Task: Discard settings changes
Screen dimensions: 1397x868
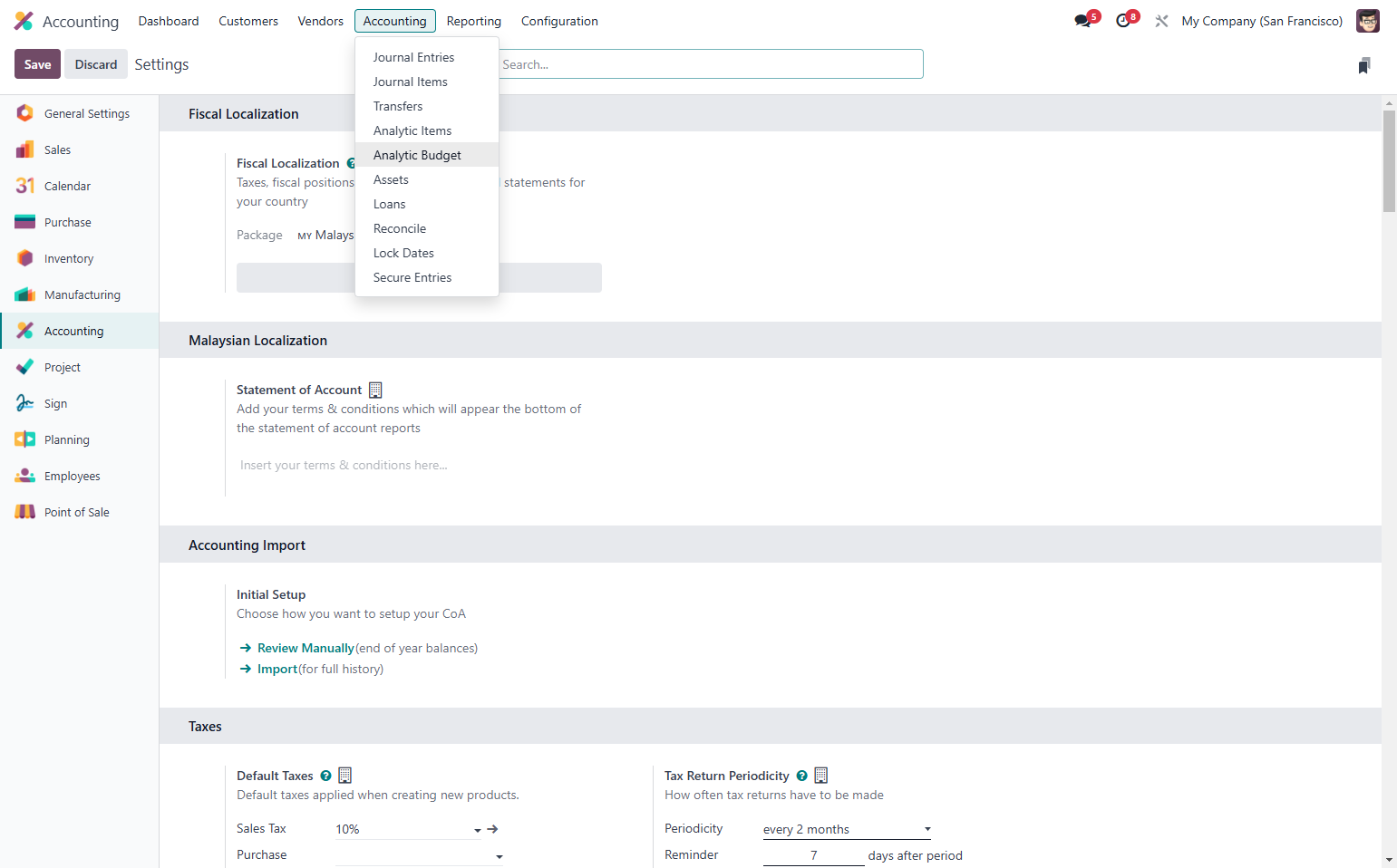Action: pyautogui.click(x=96, y=64)
